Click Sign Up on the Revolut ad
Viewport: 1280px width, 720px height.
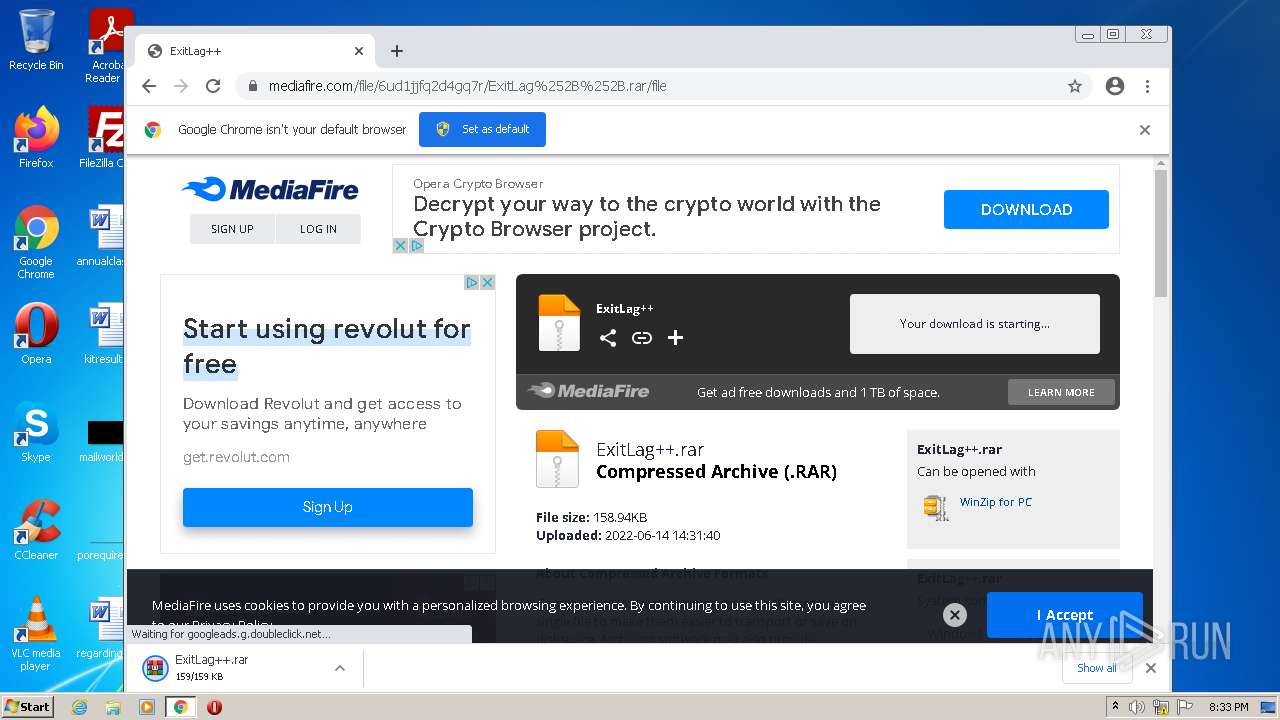pyautogui.click(x=328, y=507)
